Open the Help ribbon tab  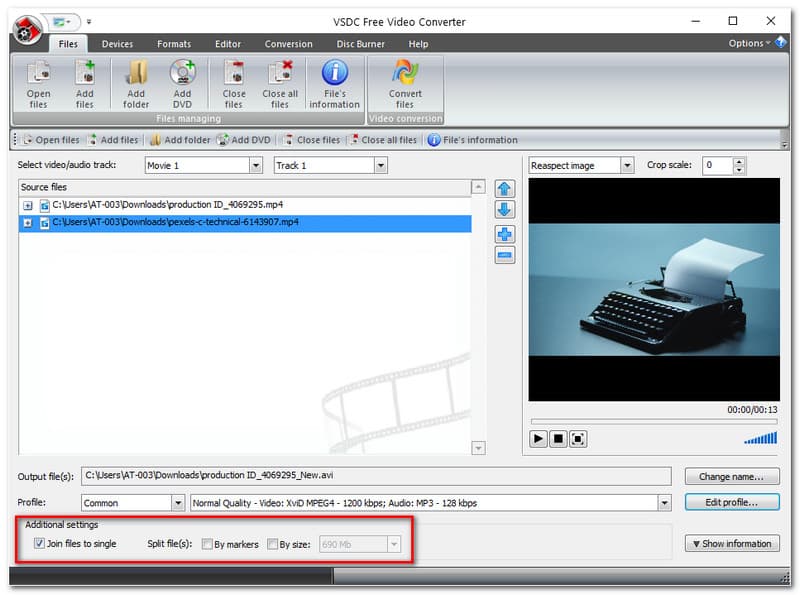coord(418,44)
